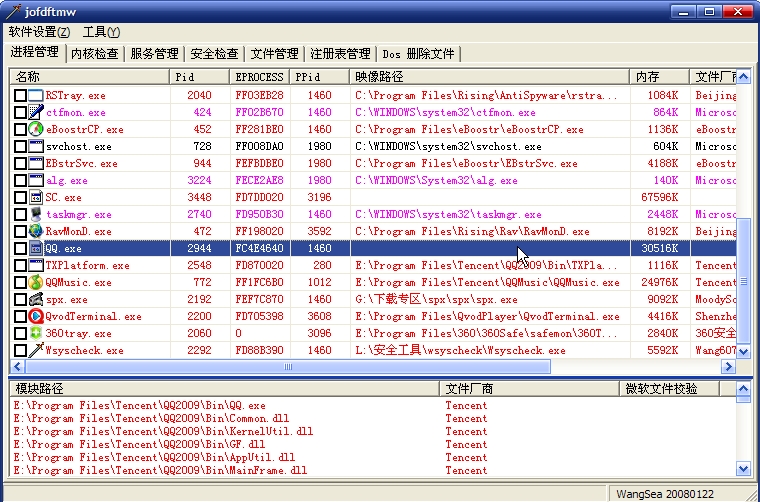
Task: Click the QQMusic.exe music icon
Action: (36, 282)
